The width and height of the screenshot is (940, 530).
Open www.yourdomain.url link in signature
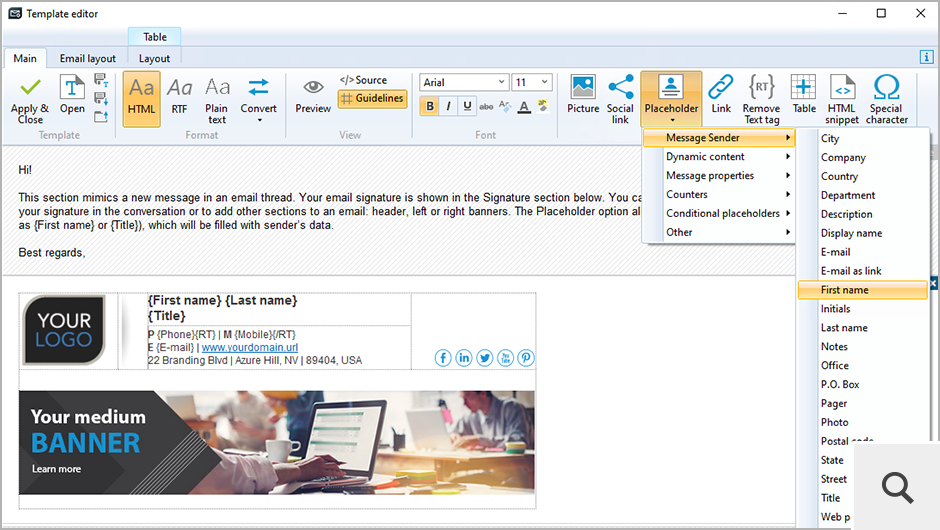pyautogui.click(x=249, y=348)
